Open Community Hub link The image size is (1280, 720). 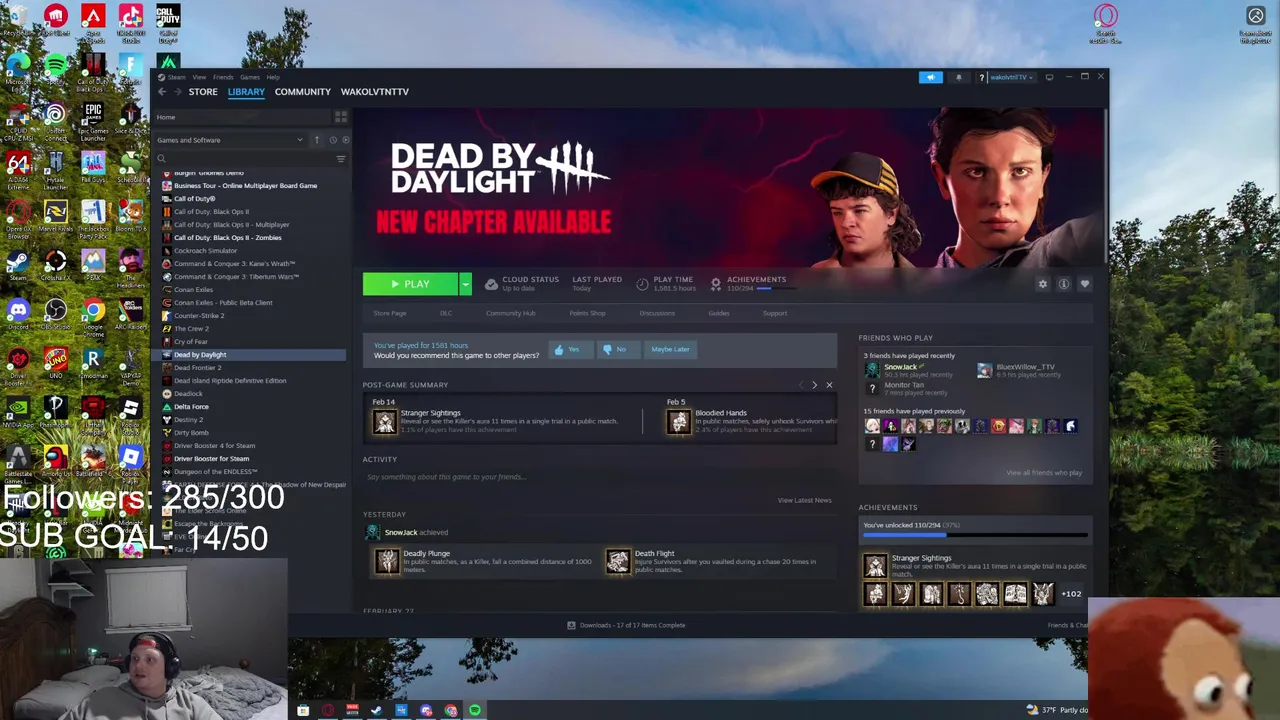tap(511, 313)
